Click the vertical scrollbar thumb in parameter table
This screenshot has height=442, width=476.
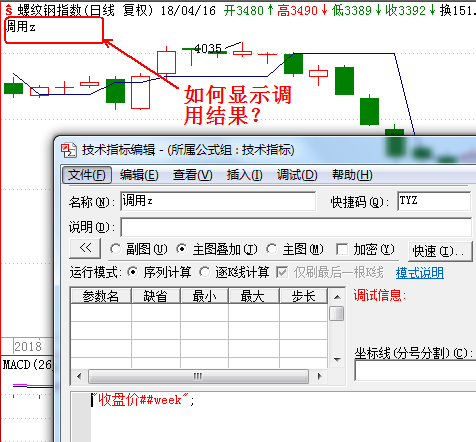tap(337, 313)
